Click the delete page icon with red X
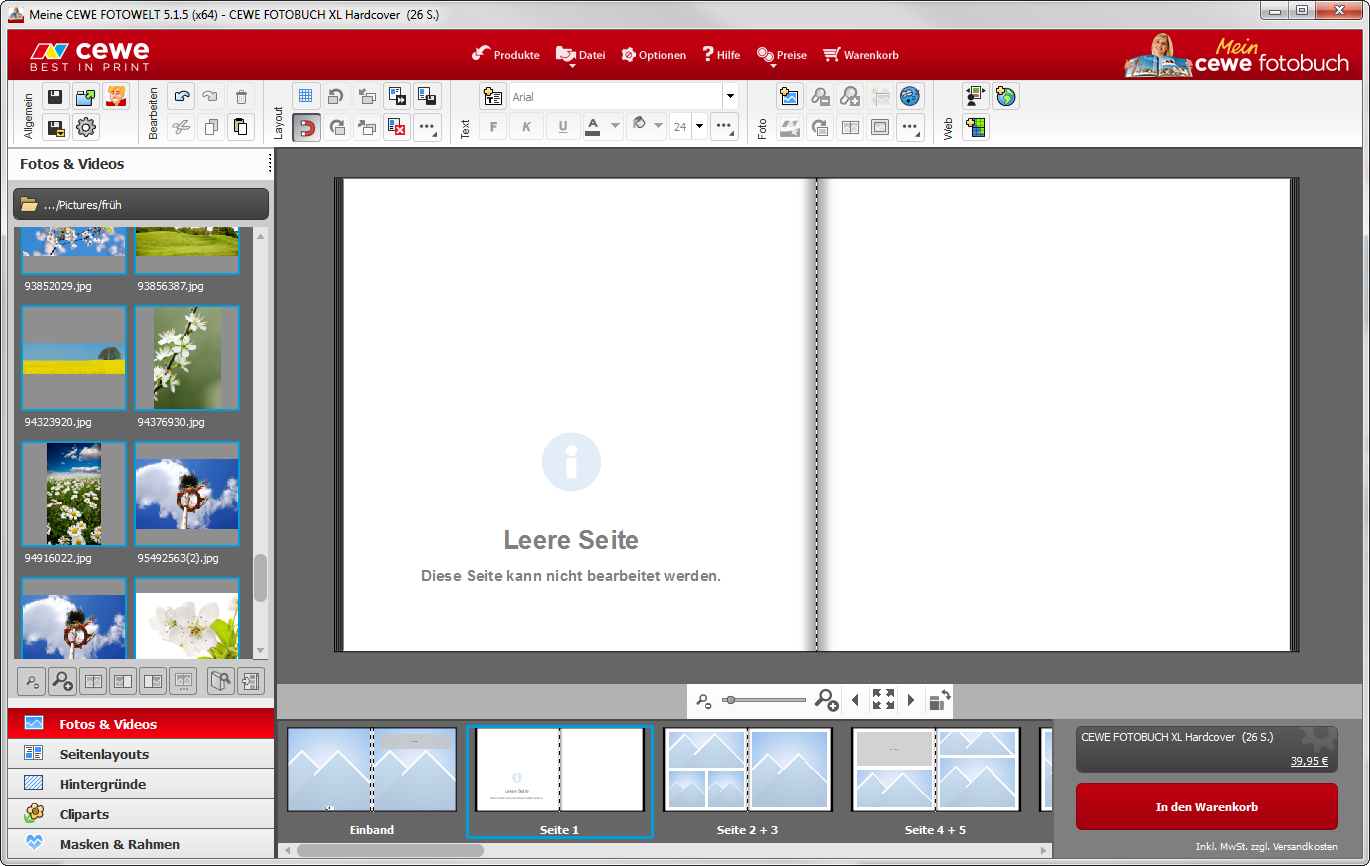 [397, 127]
